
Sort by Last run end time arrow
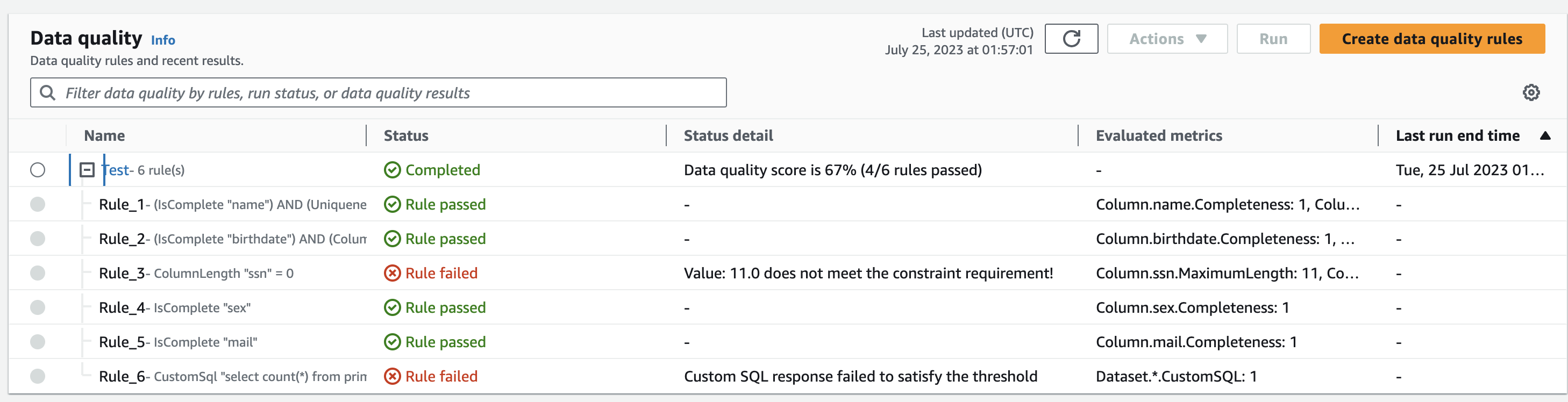[1545, 135]
